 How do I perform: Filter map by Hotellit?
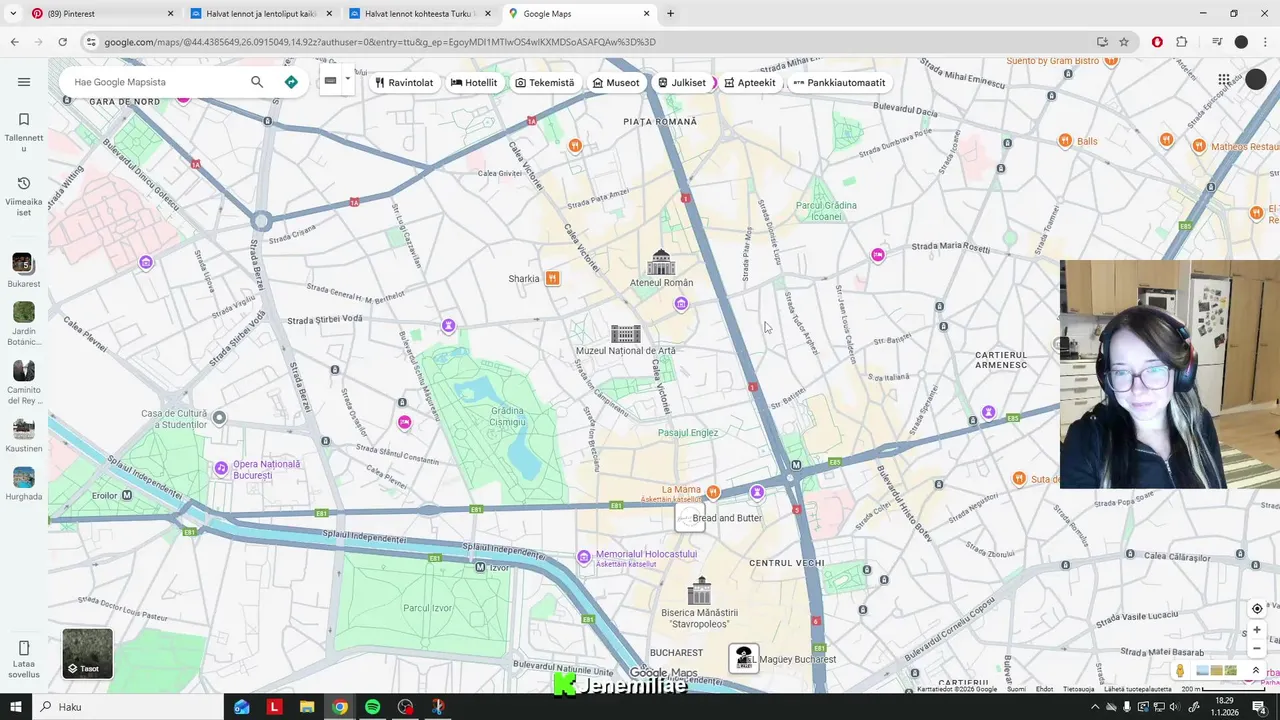[474, 83]
